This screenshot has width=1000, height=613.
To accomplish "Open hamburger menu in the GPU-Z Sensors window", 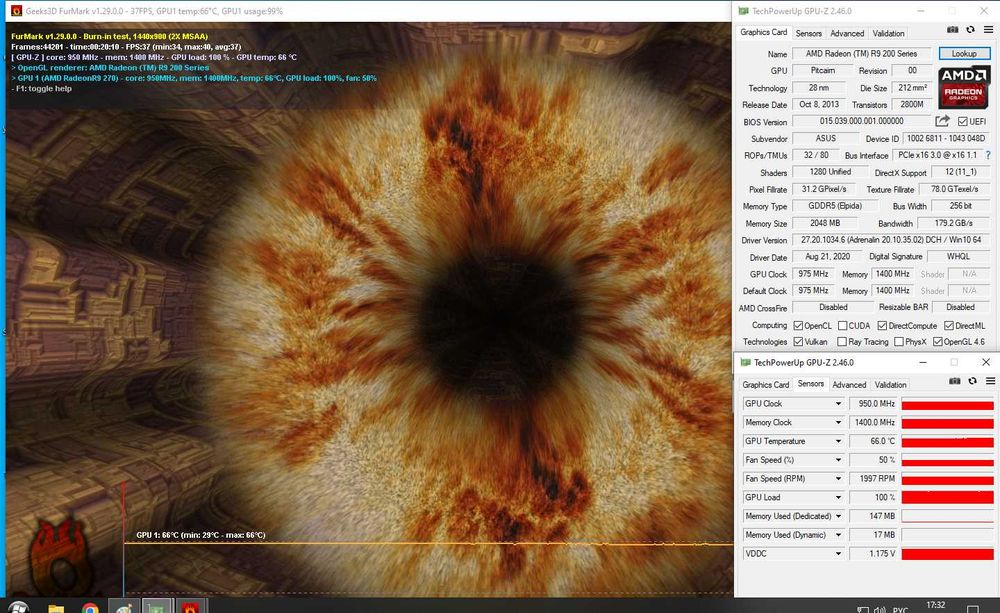I will [990, 381].
